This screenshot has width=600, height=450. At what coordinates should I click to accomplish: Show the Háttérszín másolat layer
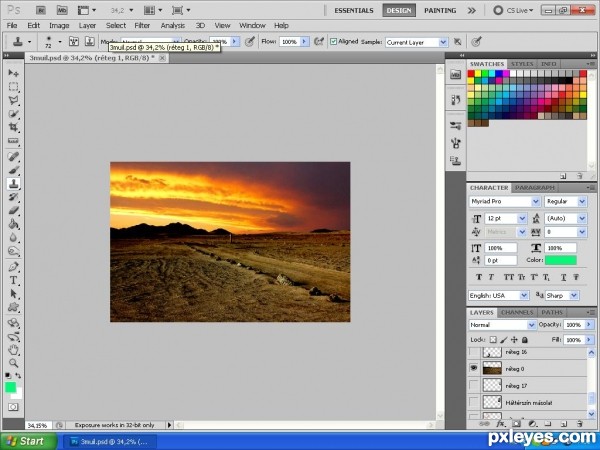click(474, 402)
